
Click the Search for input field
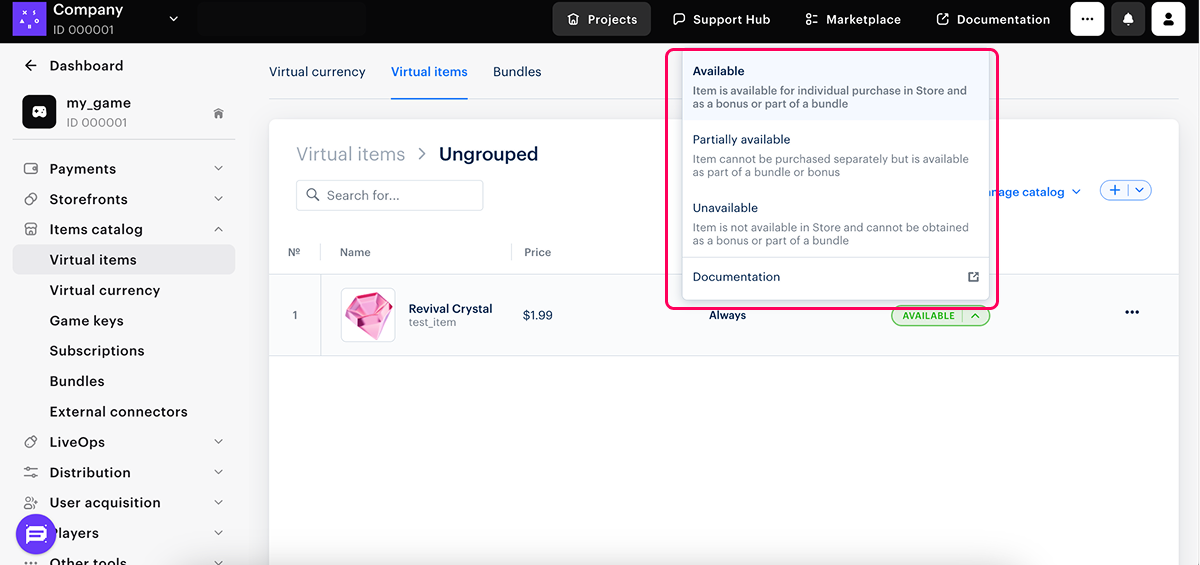point(390,195)
